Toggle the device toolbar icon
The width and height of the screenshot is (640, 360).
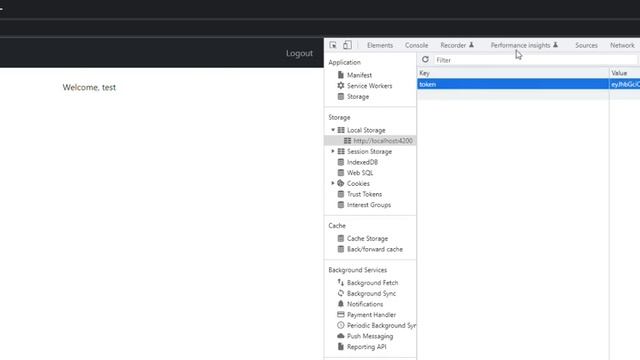[x=347, y=45]
